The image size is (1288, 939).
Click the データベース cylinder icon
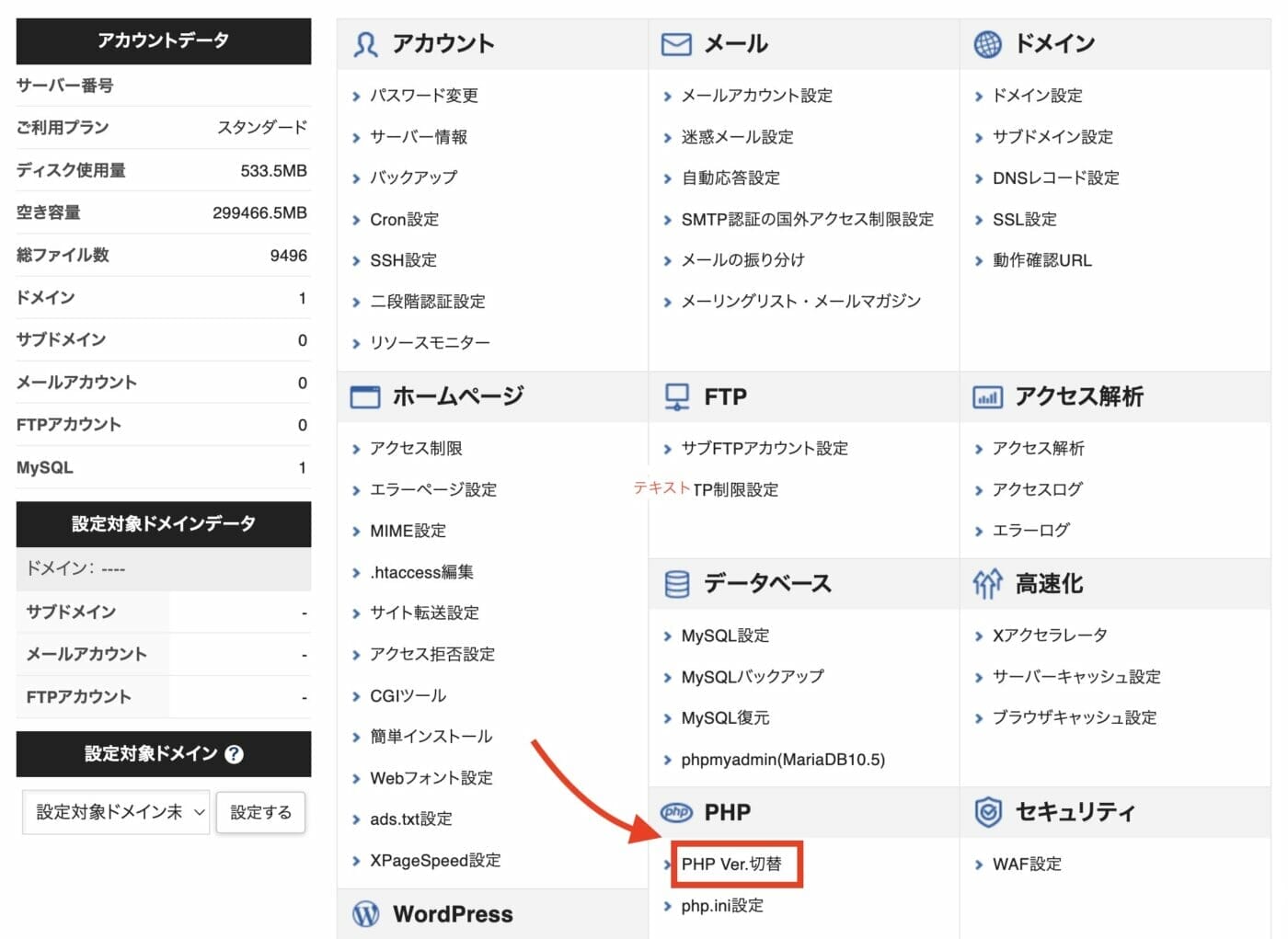pos(677,583)
